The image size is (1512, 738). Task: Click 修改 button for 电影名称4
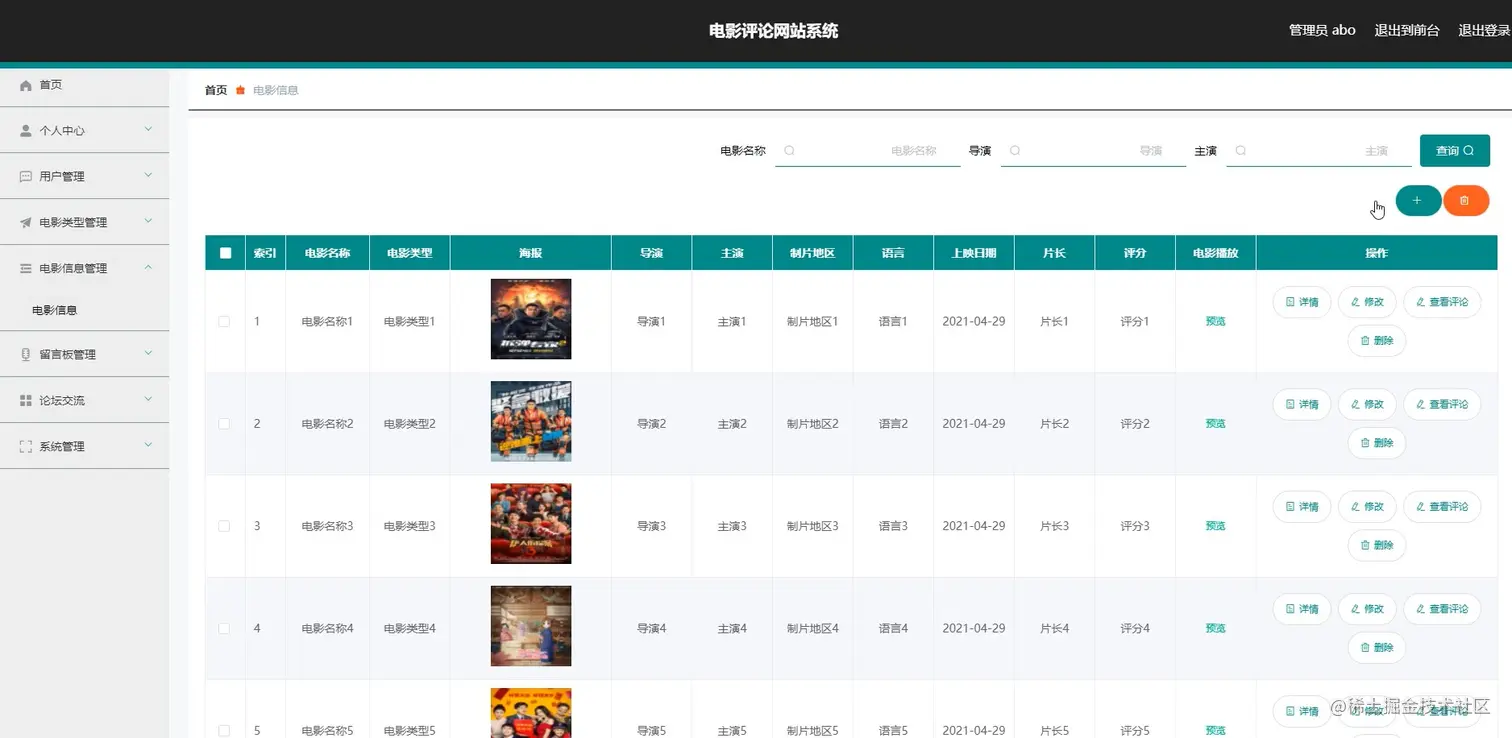coord(1367,609)
